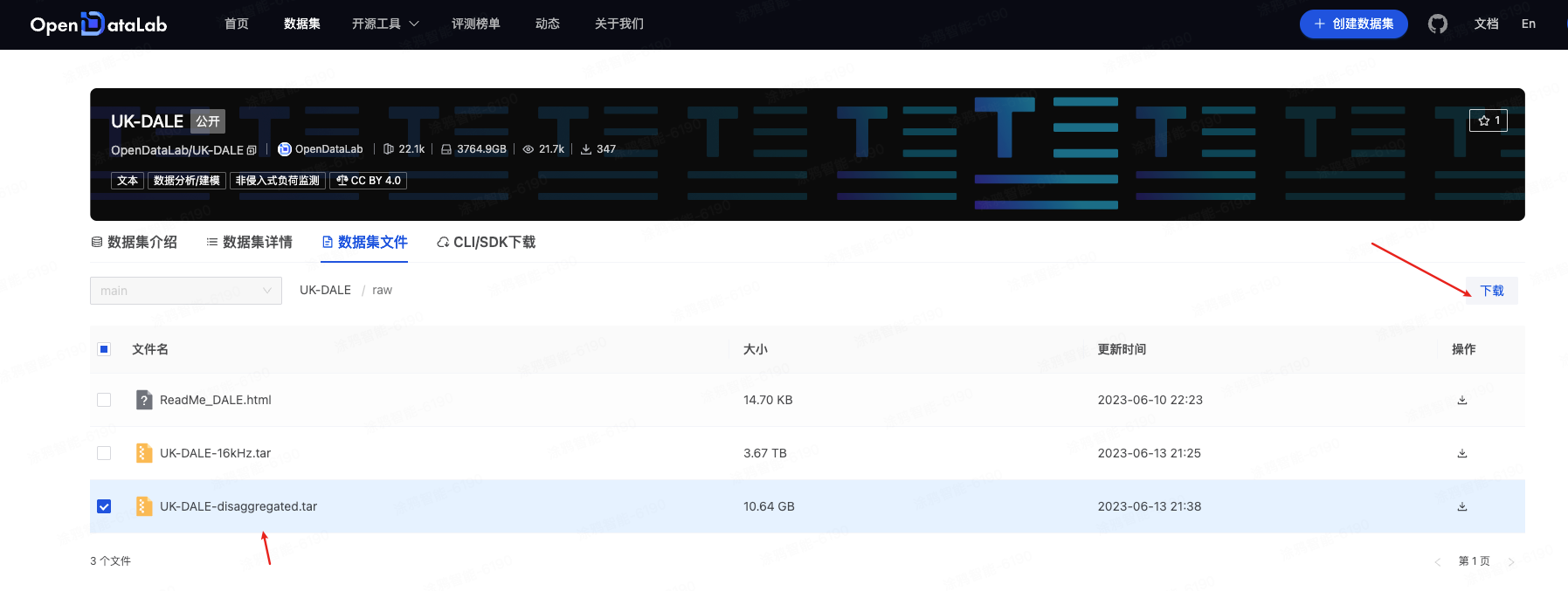Click the 14.70 KB size cell
Screen dimensions: 1568x591
pyautogui.click(x=768, y=400)
